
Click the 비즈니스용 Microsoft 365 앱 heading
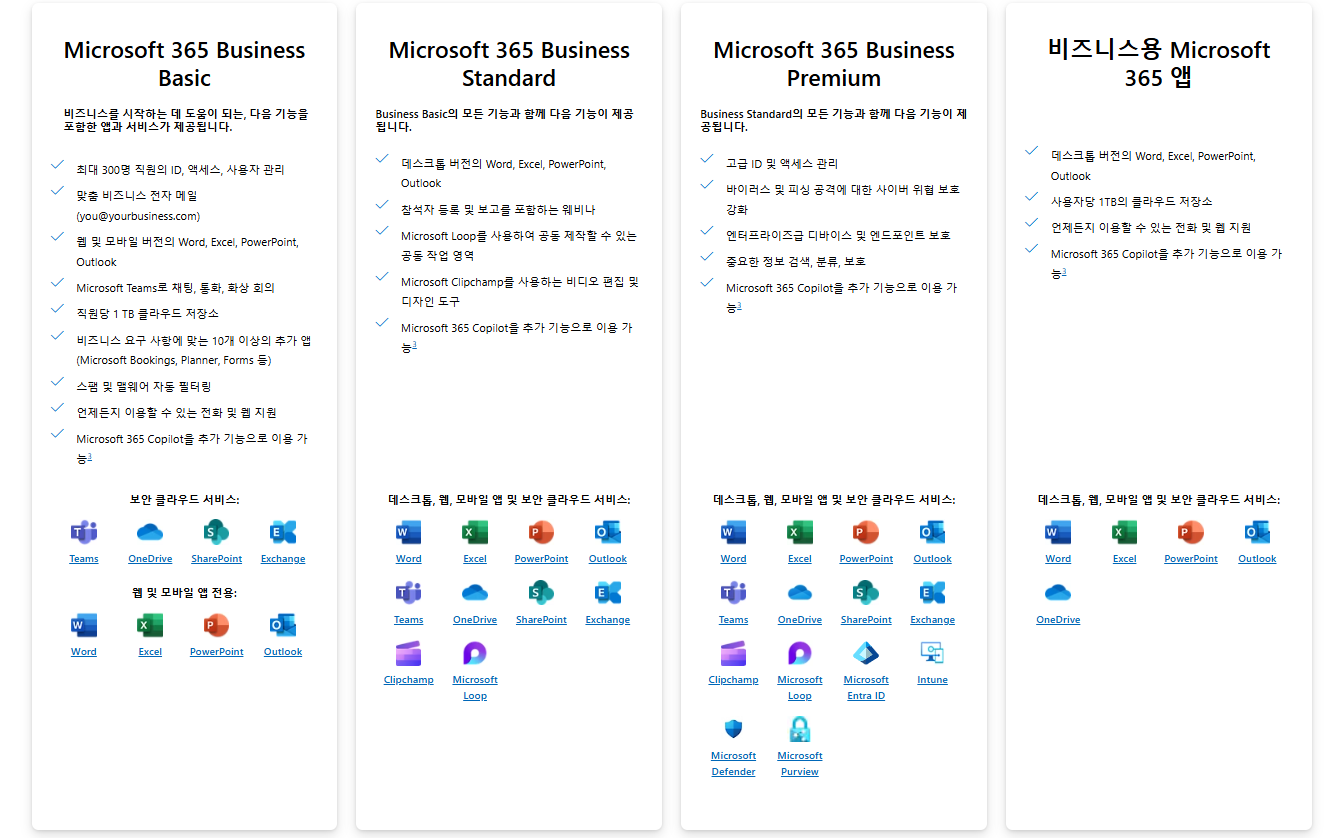point(1159,64)
